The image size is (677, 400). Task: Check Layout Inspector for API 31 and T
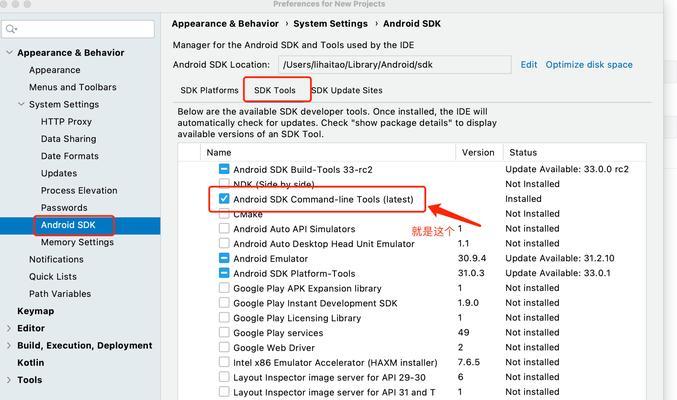pyautogui.click(x=224, y=392)
